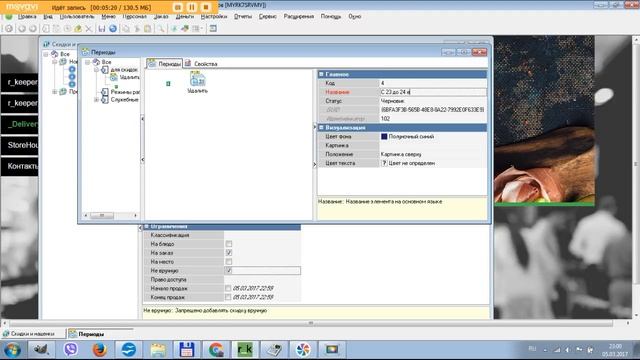Open the Windows Start menu
640x360 pixels.
(12, 350)
